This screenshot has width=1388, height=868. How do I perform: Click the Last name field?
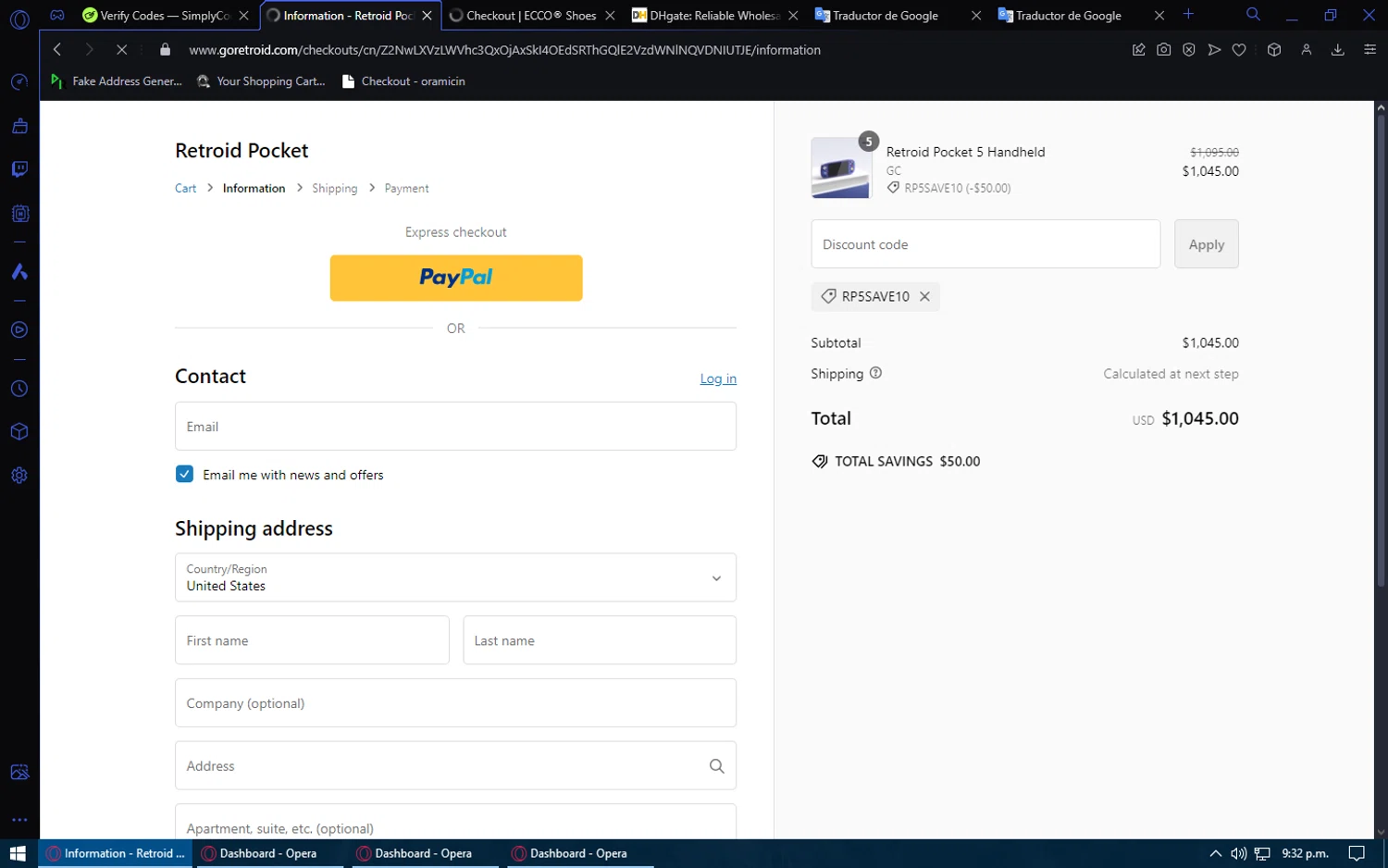coord(600,640)
